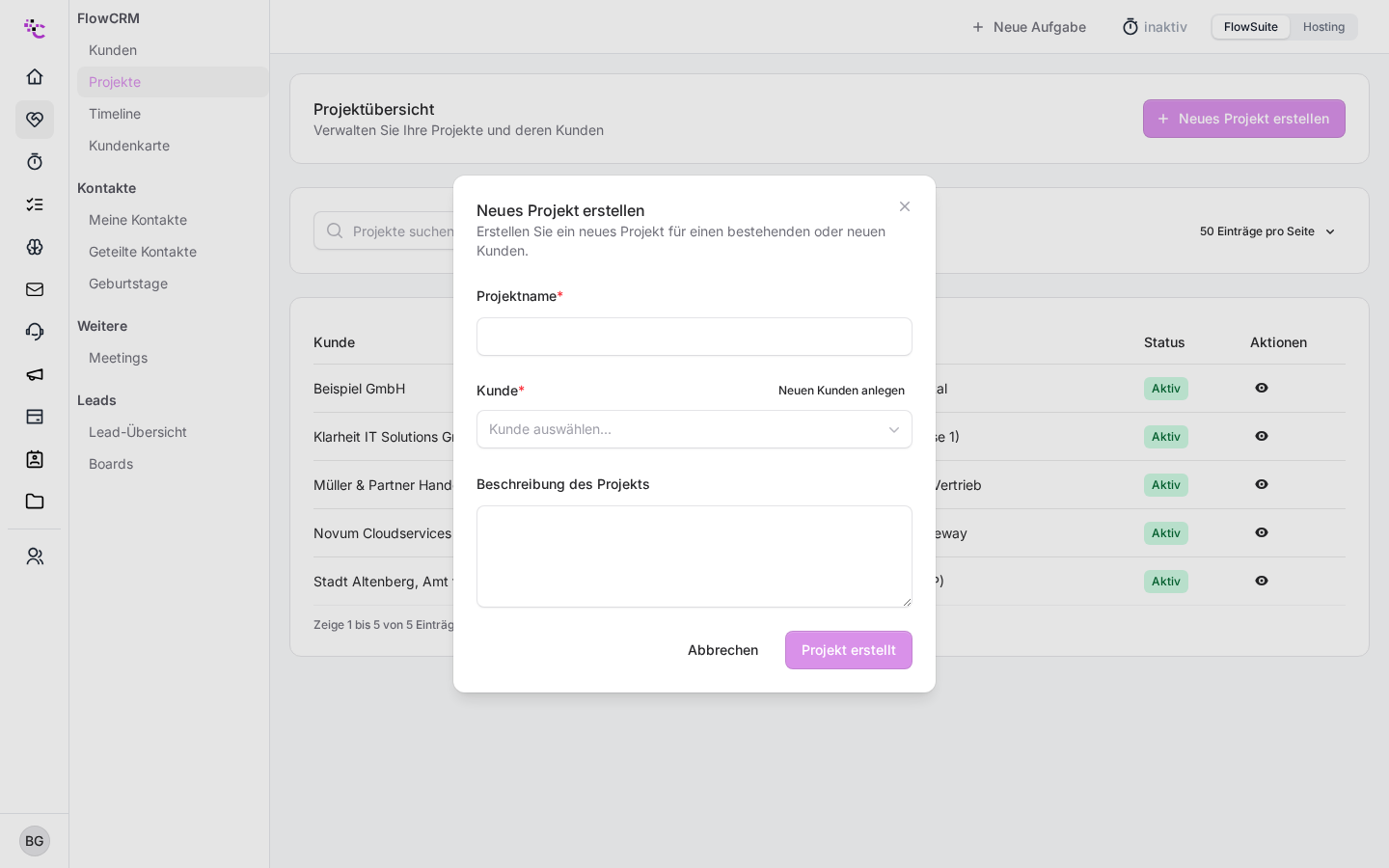Open the folder files icon
The image size is (1389, 868).
[x=35, y=501]
